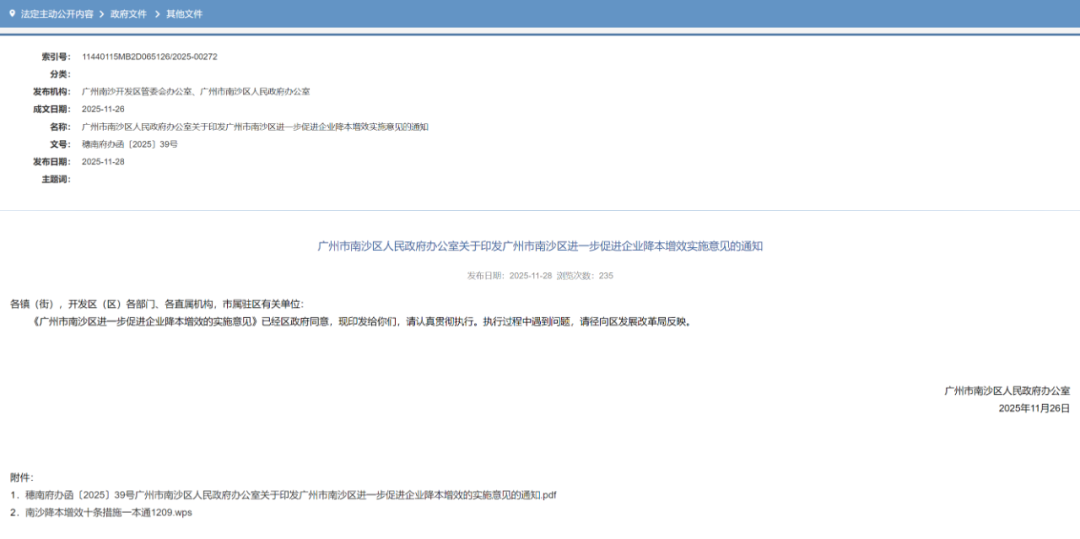This screenshot has width=1080, height=539.
Task: Click the 成文日期 value 2025-11-26
Action: [x=103, y=109]
